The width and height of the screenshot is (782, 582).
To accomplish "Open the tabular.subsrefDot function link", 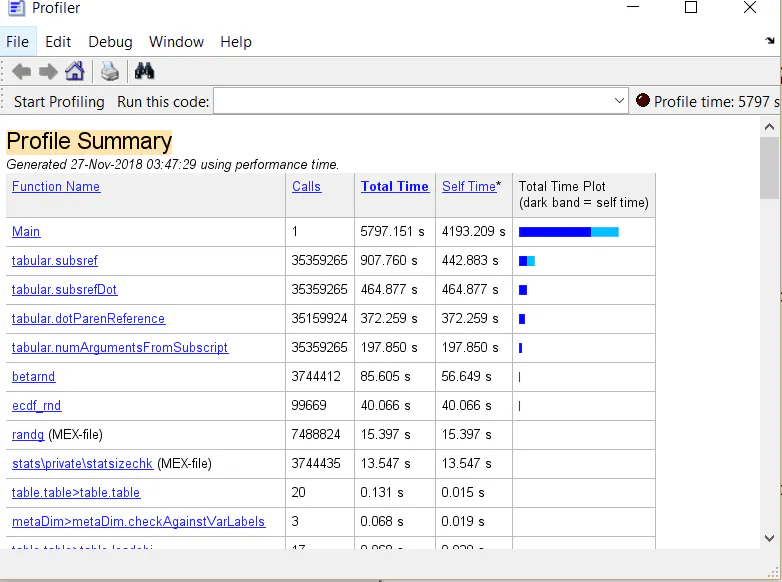I will [64, 289].
